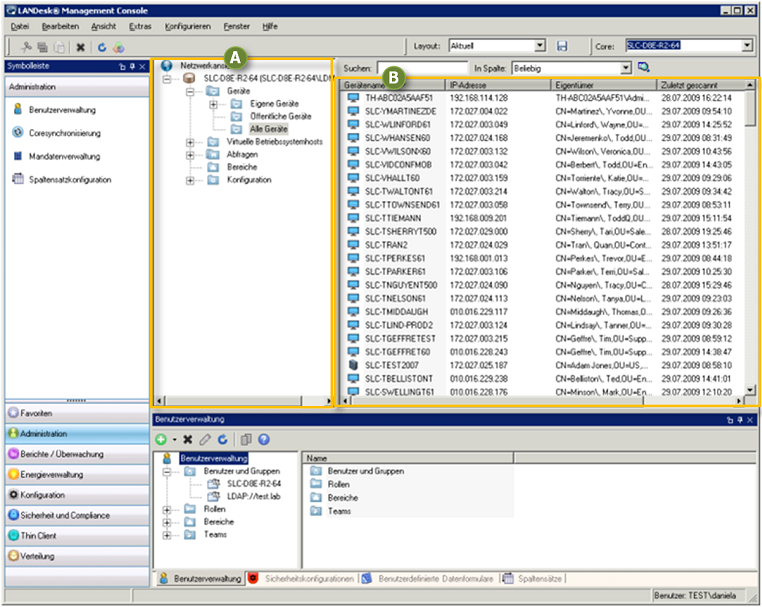Viewport: 762px width, 607px height.
Task: Select the SLC-TTIEMANN device row
Action: (543, 218)
